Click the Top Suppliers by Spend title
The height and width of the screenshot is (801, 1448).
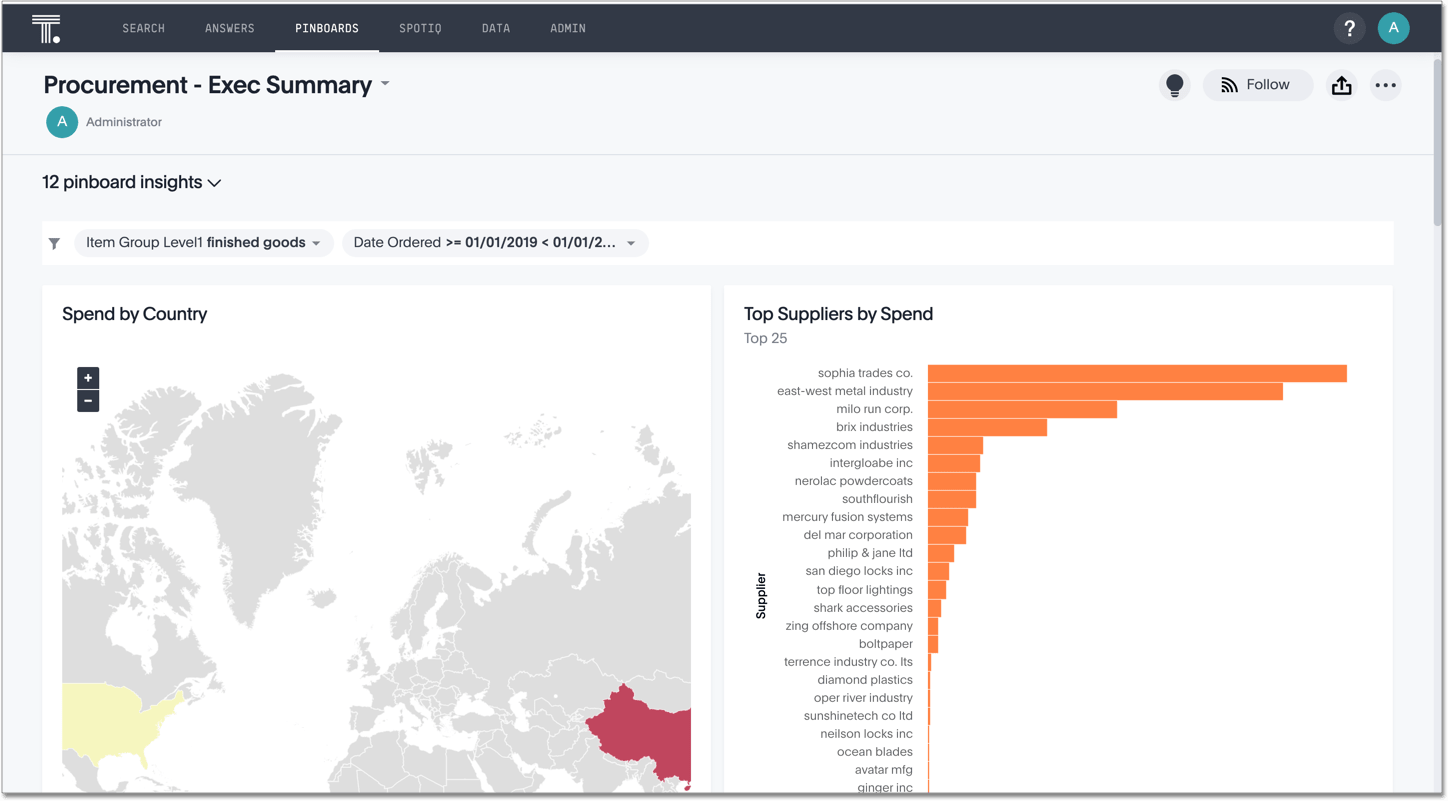838,314
